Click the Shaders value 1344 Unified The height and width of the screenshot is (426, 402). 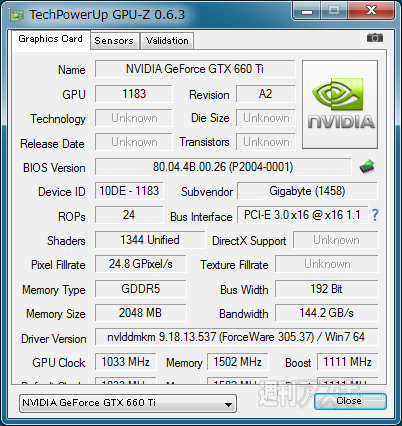click(x=150, y=240)
